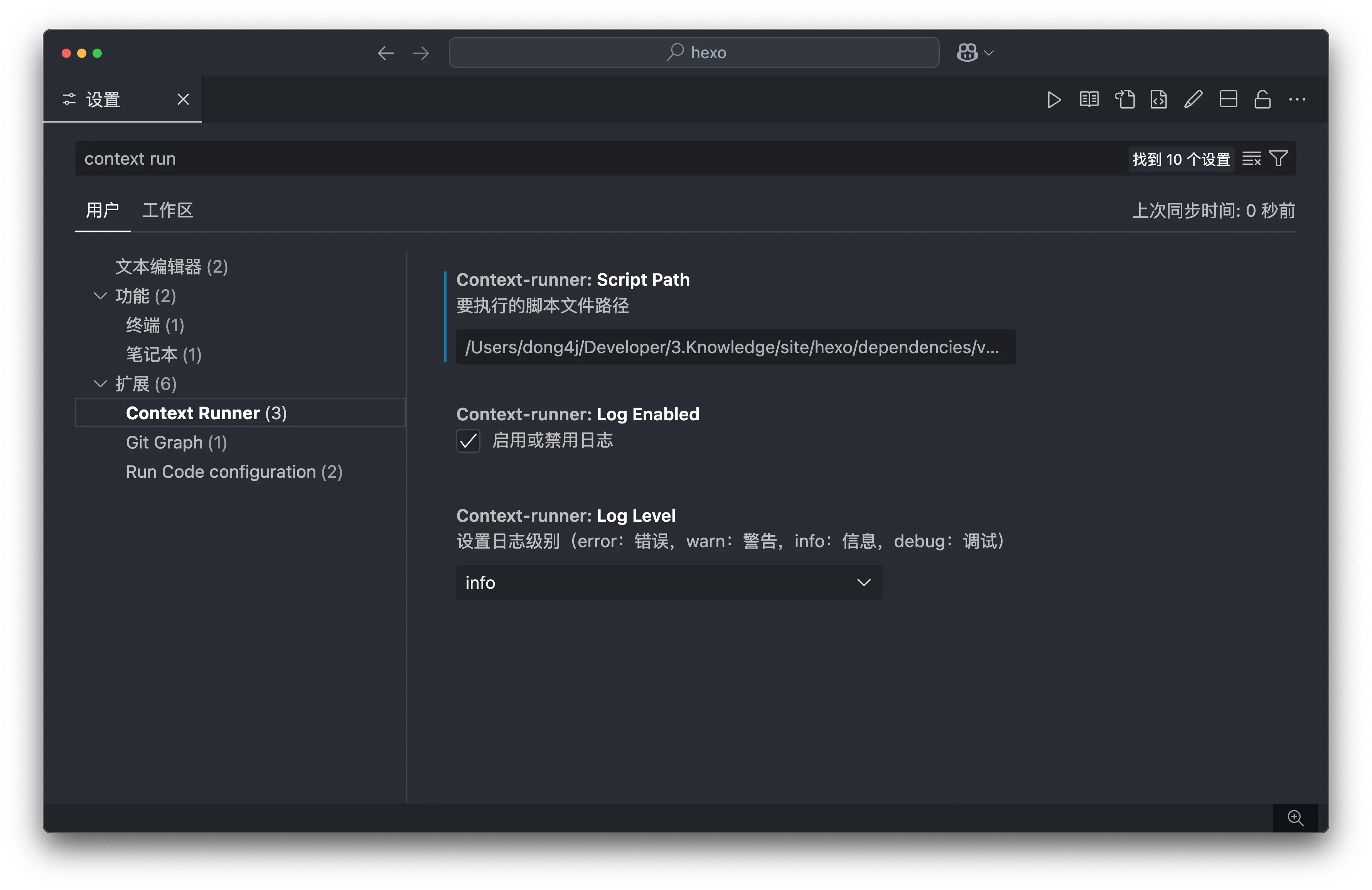Click the split layout icon in toolbar
Image resolution: width=1372 pixels, height=890 pixels.
(x=1228, y=100)
